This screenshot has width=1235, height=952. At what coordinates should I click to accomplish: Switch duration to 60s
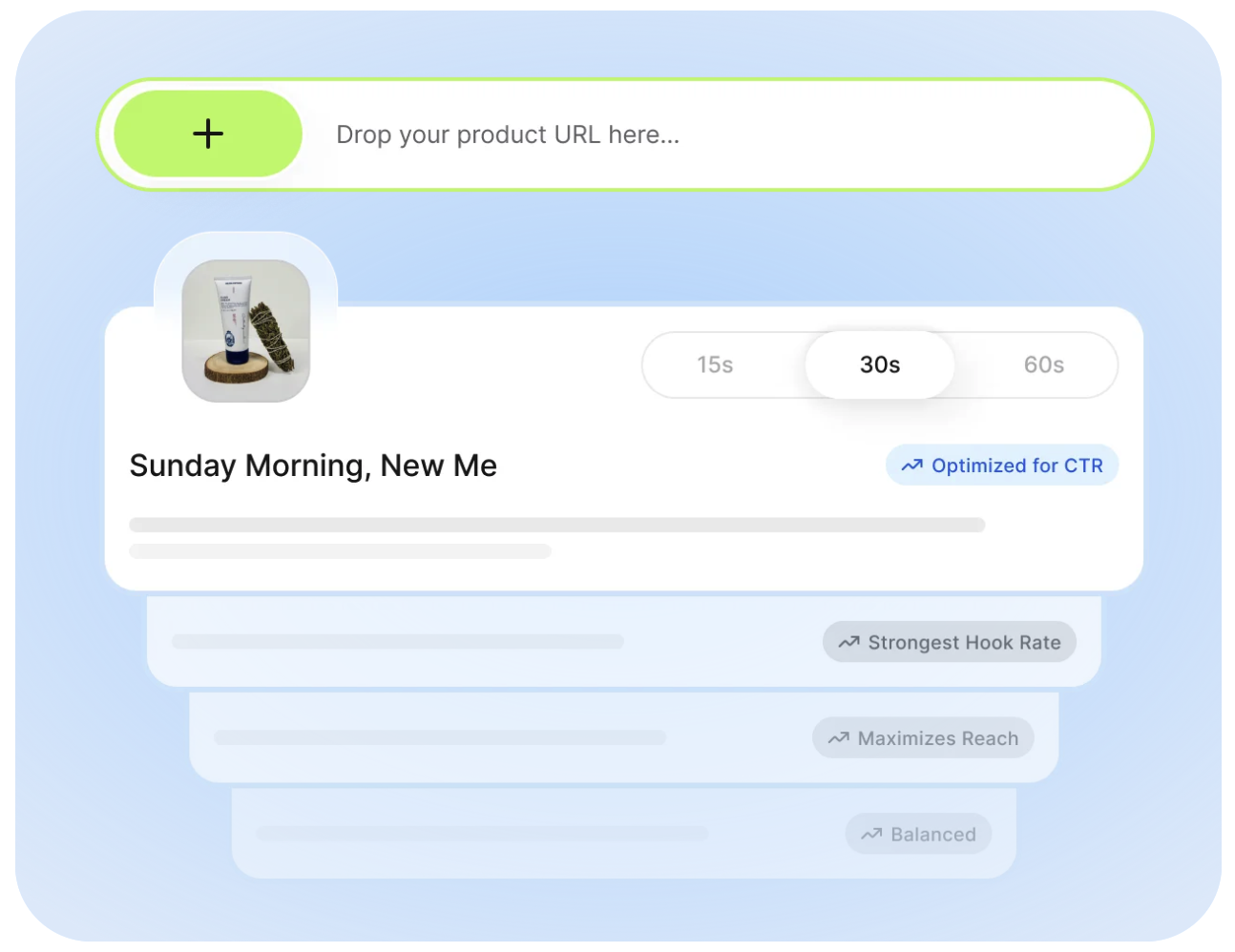point(1043,364)
